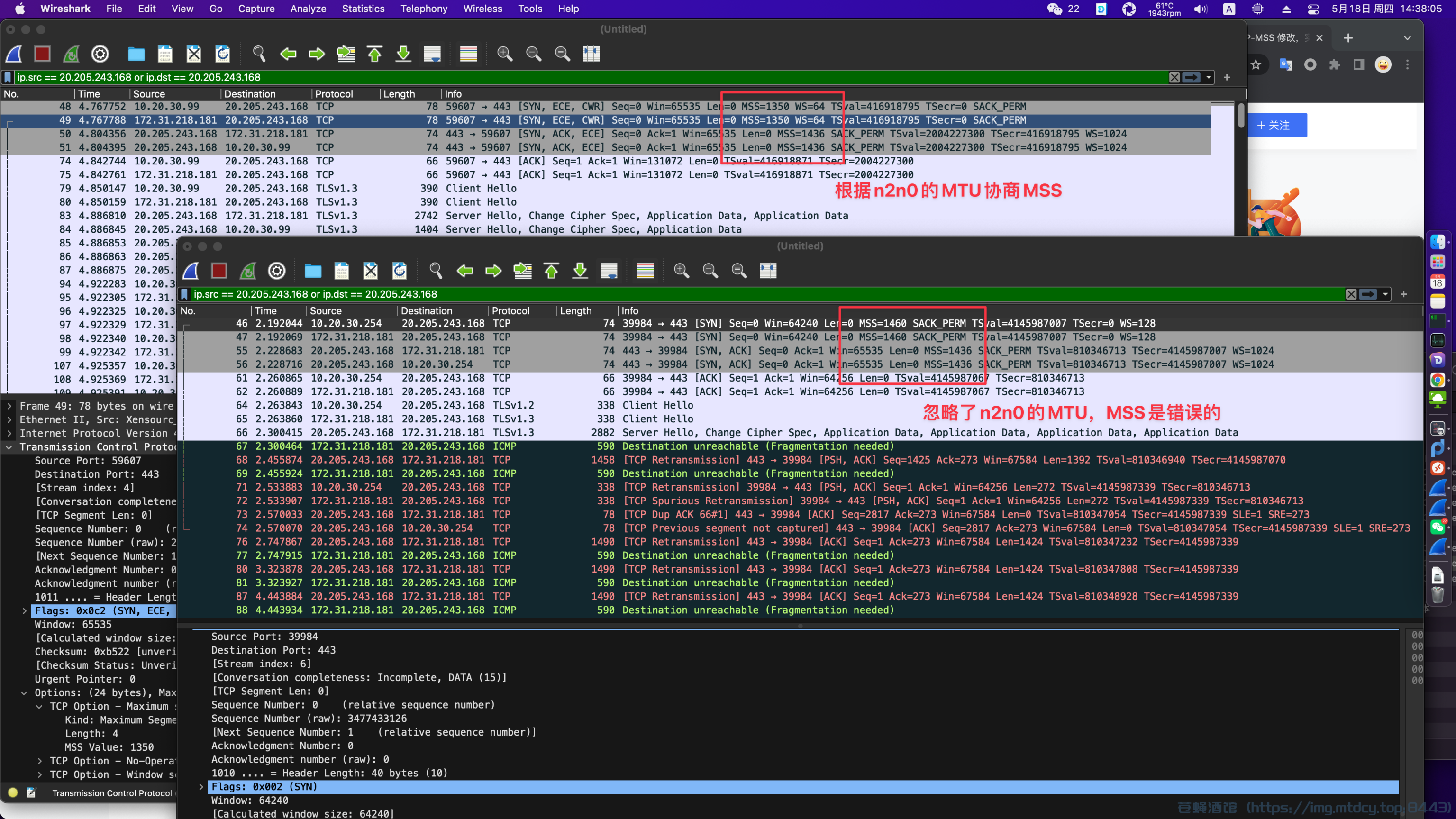Clear display filter in front window
The width and height of the screenshot is (1456, 819).
pos(1351,294)
